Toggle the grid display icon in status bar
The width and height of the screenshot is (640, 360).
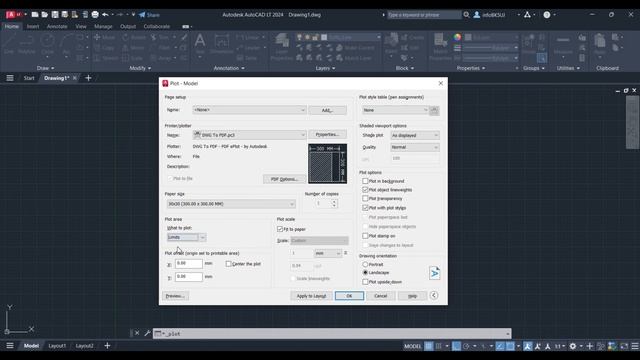[429, 346]
